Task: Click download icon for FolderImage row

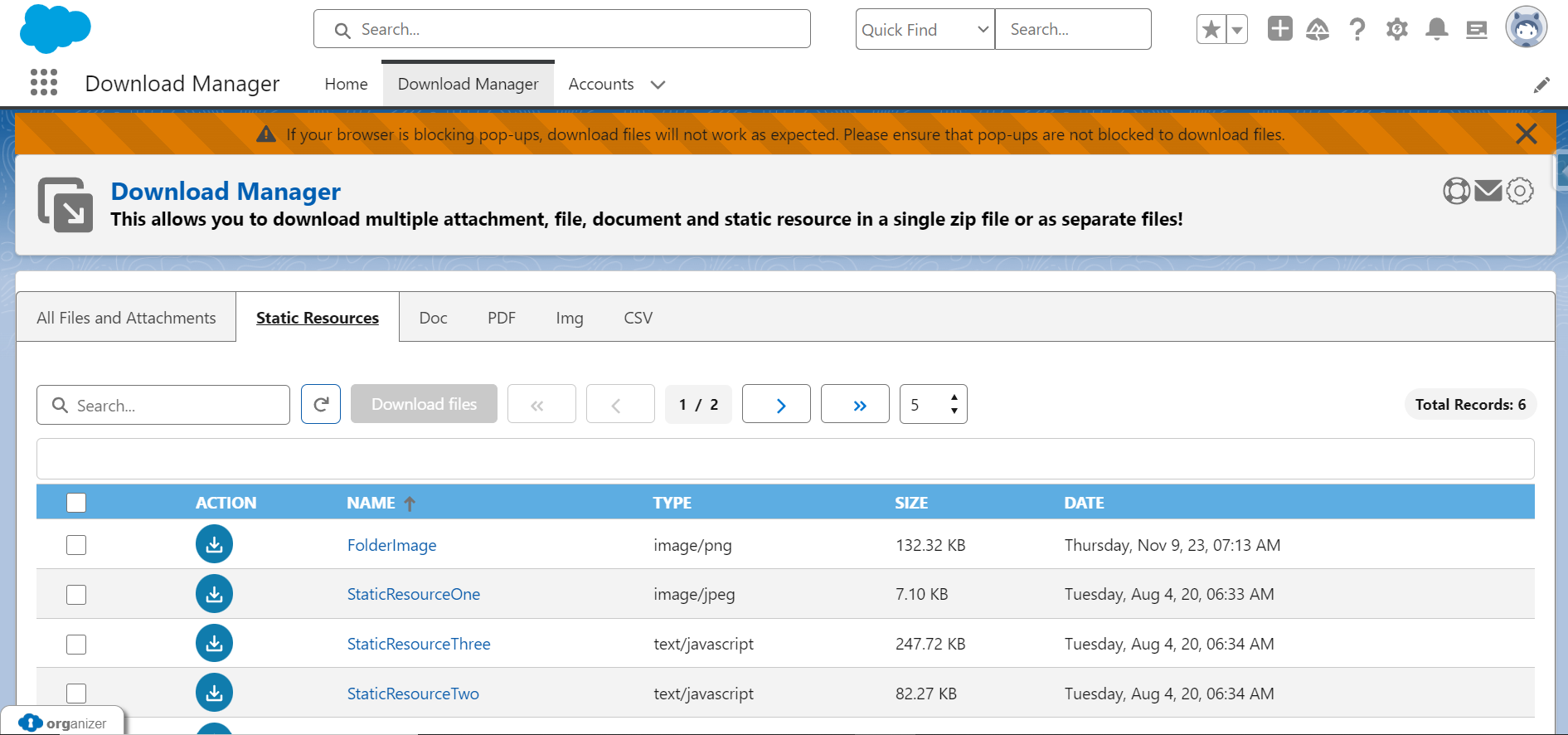Action: tap(214, 545)
